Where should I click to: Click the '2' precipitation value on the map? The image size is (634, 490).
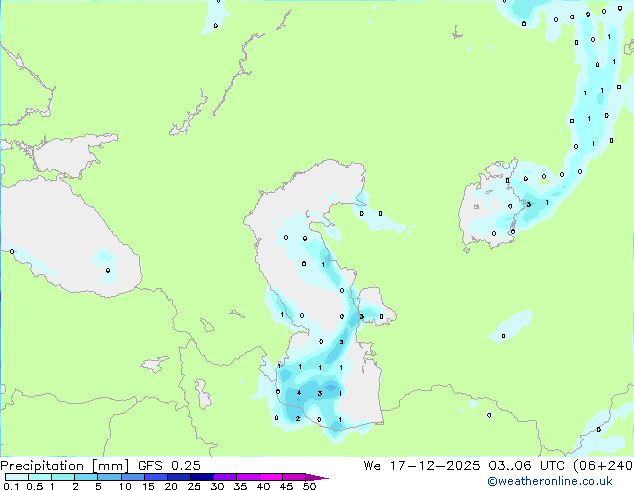pos(298,418)
